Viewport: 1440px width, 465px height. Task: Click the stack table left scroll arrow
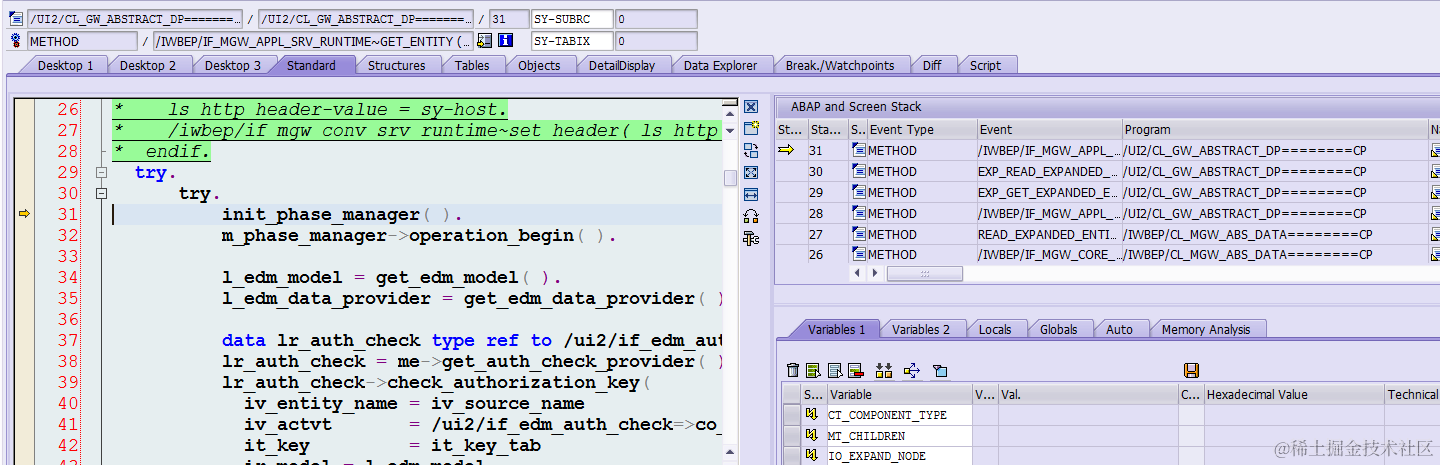[856, 273]
